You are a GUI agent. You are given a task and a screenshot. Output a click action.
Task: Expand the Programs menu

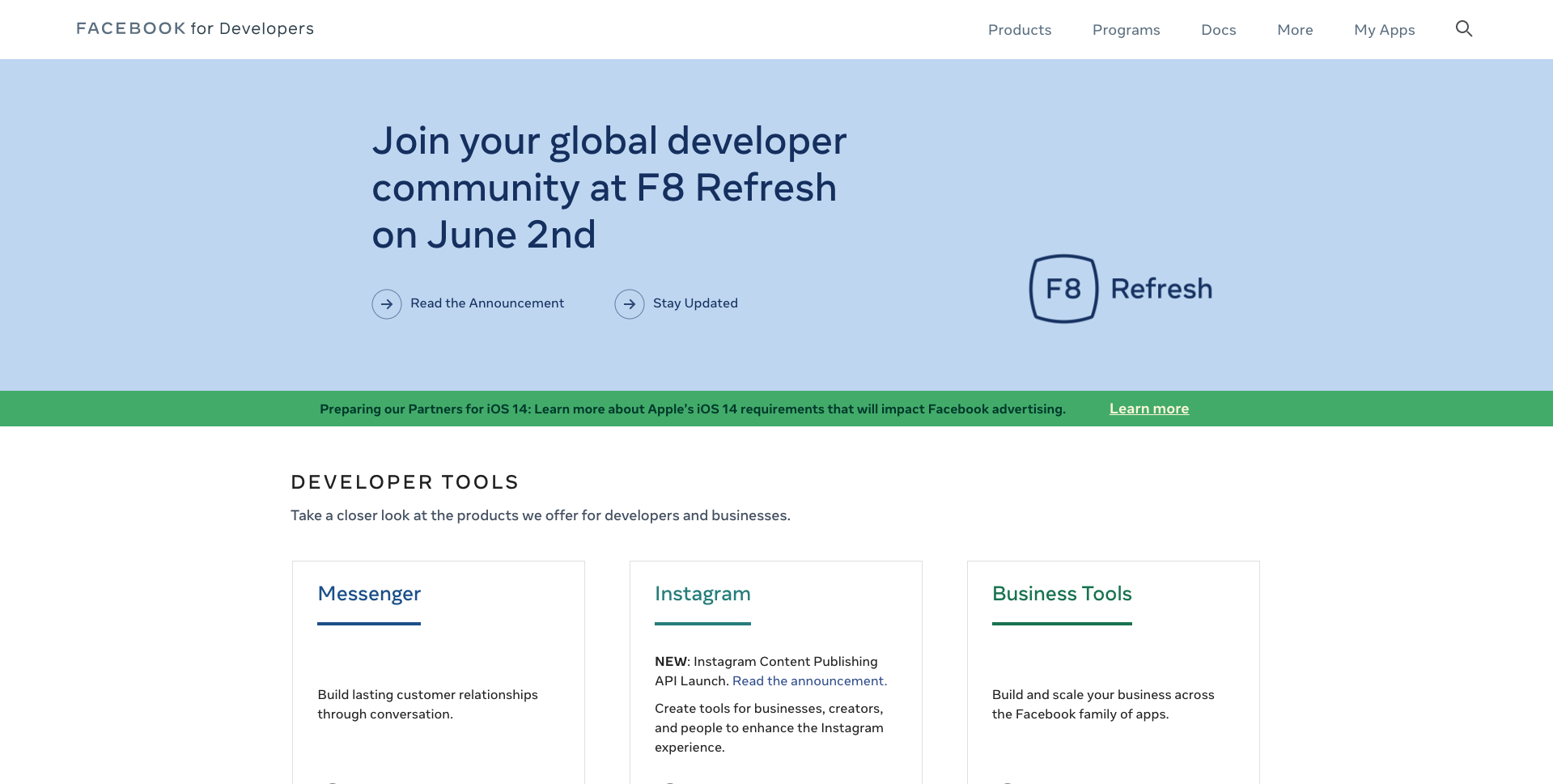click(1126, 30)
